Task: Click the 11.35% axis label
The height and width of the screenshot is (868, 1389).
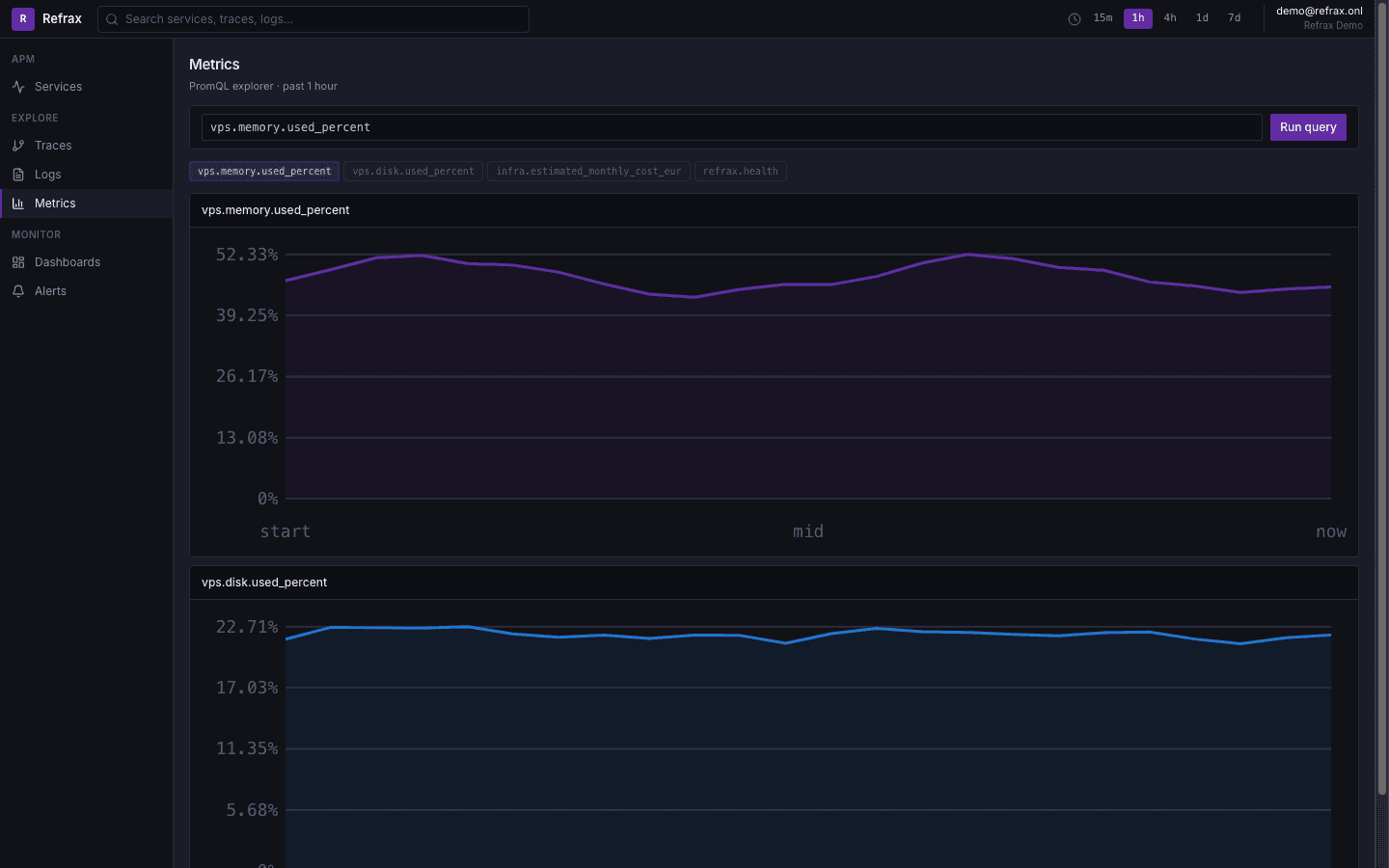Action: coord(247,748)
